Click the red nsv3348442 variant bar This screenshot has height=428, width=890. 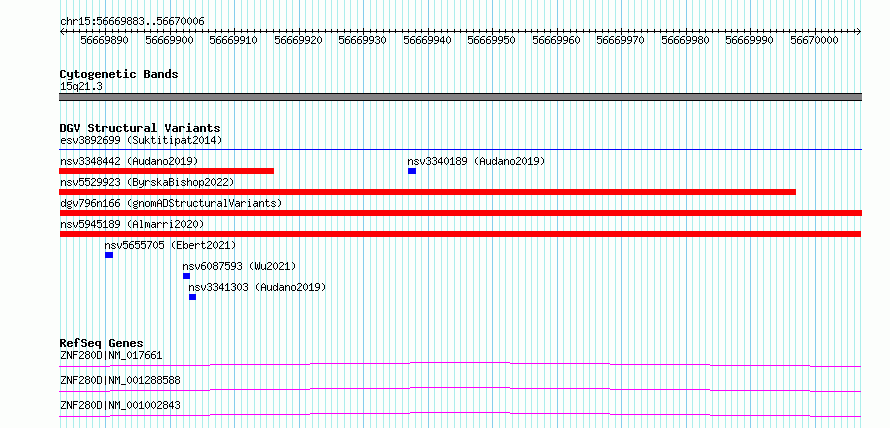click(167, 171)
